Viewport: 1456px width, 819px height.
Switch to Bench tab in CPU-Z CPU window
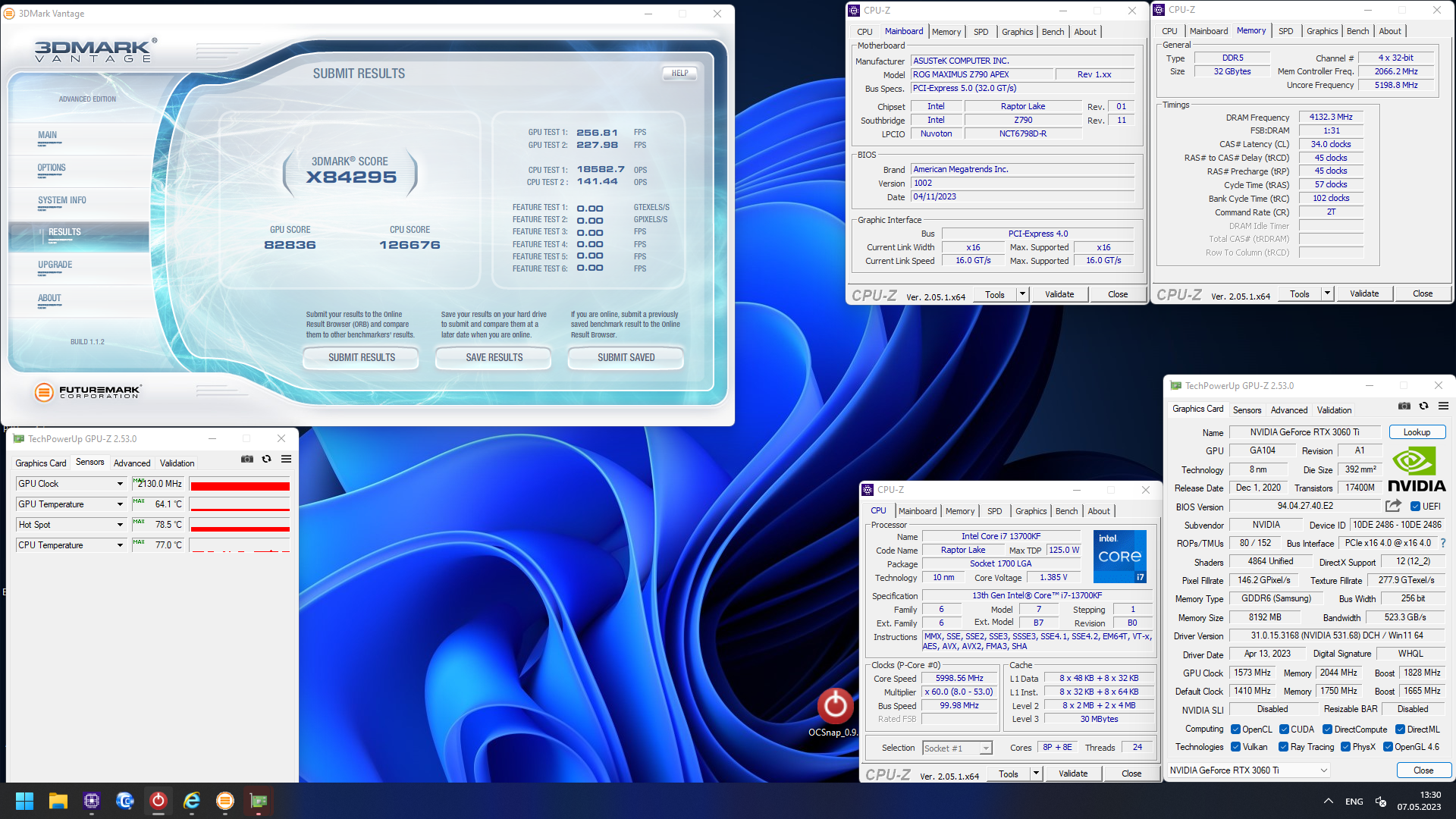click(1066, 511)
